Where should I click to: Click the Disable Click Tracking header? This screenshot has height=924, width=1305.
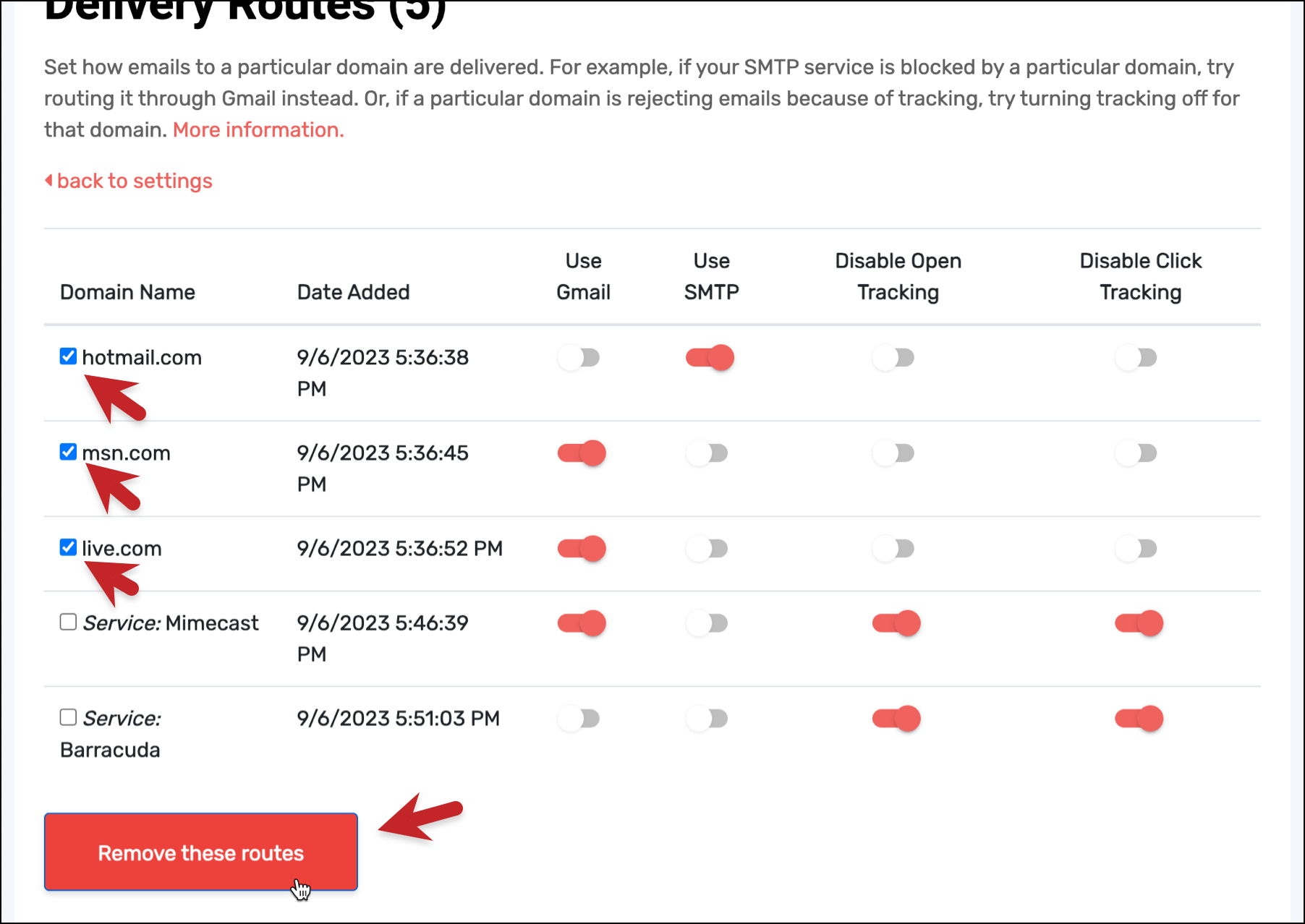pyautogui.click(x=1141, y=276)
